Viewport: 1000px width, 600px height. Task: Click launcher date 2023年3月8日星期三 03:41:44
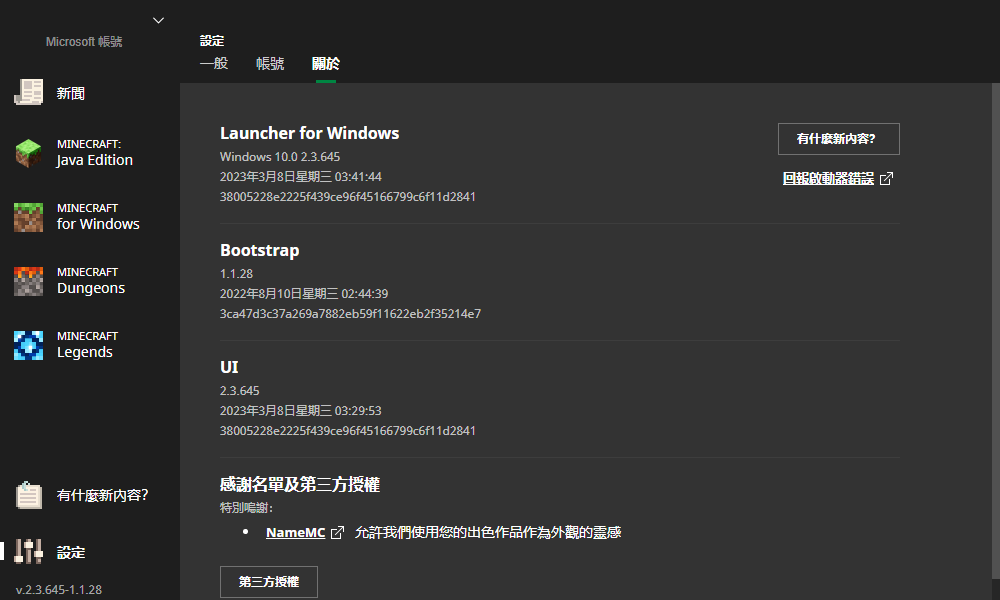point(301,177)
